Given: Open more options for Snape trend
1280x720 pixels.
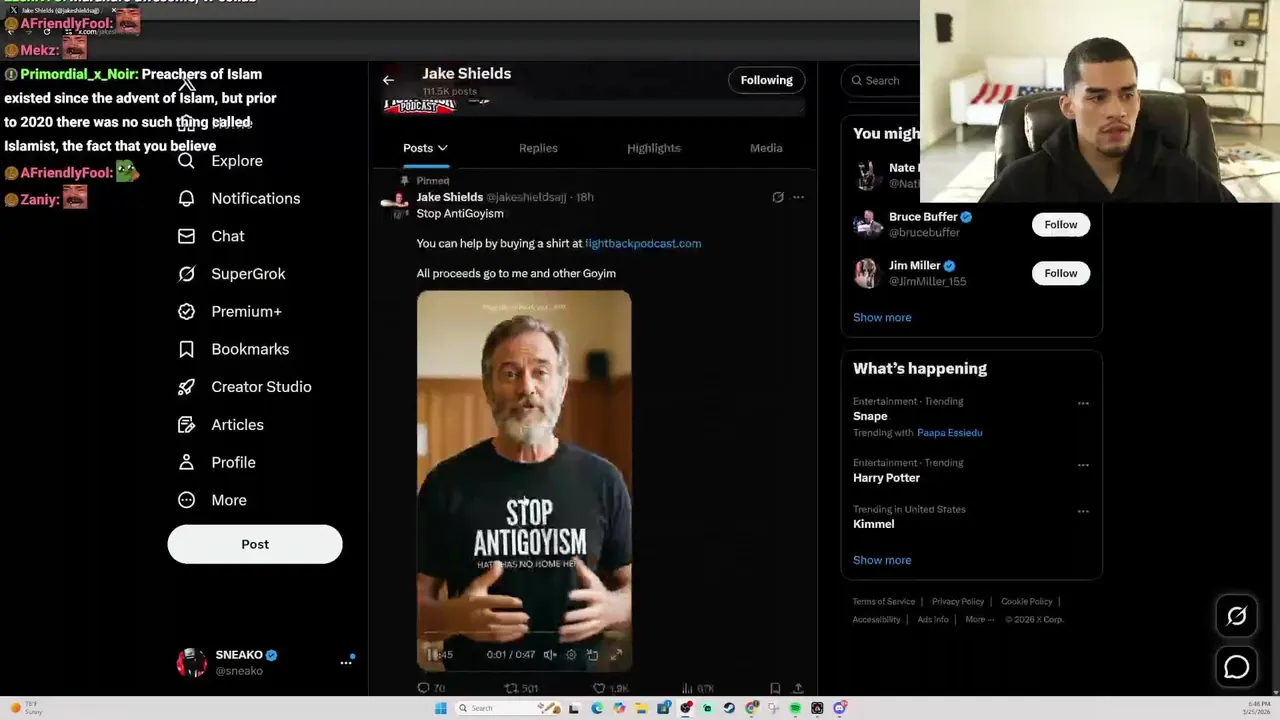Looking at the screenshot, I should 1083,403.
